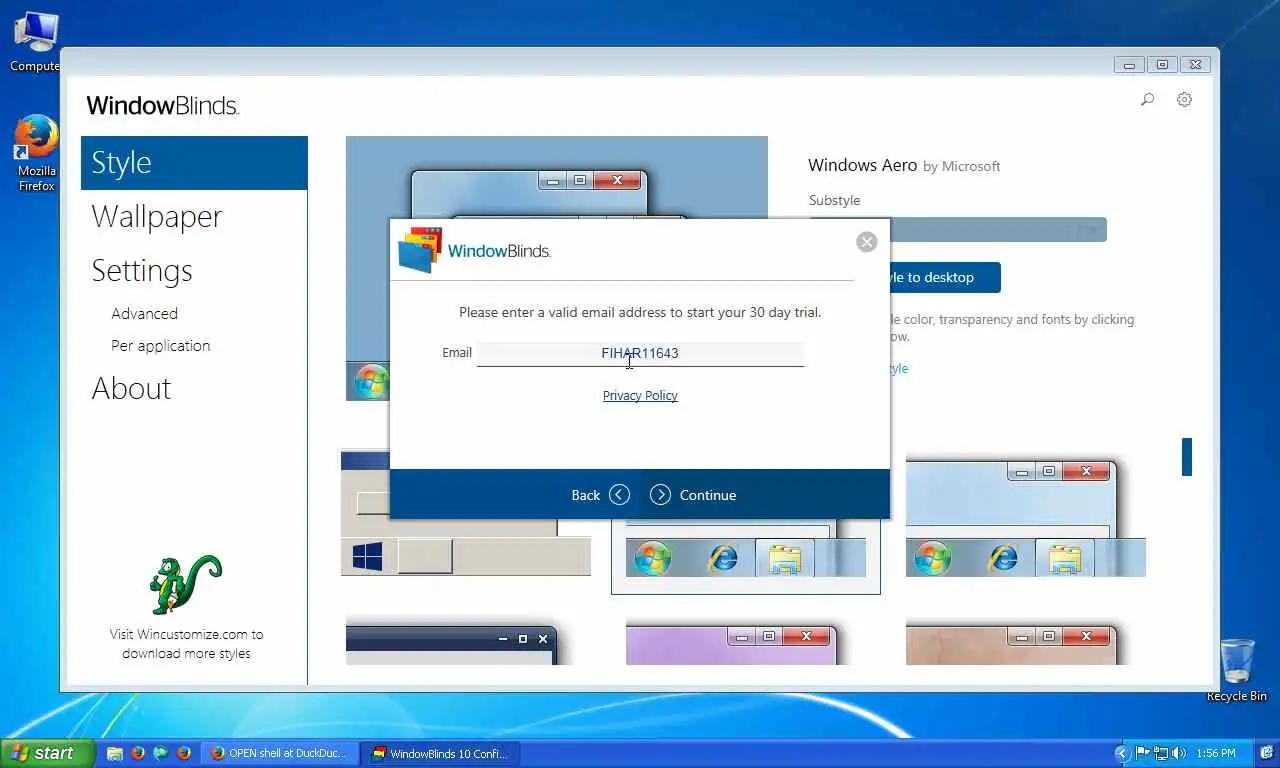Visit Wincustomize.com to download styles
1280x768 pixels.
[x=187, y=643]
